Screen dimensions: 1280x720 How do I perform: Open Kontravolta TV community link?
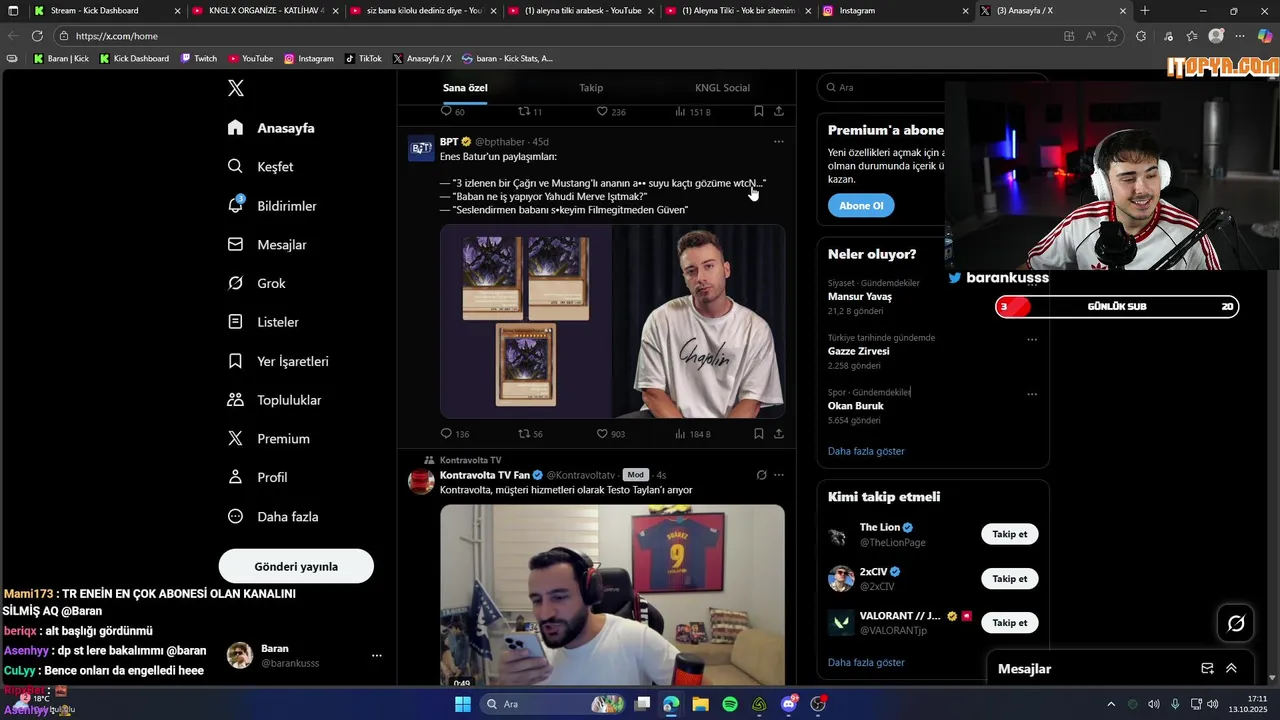(x=470, y=460)
